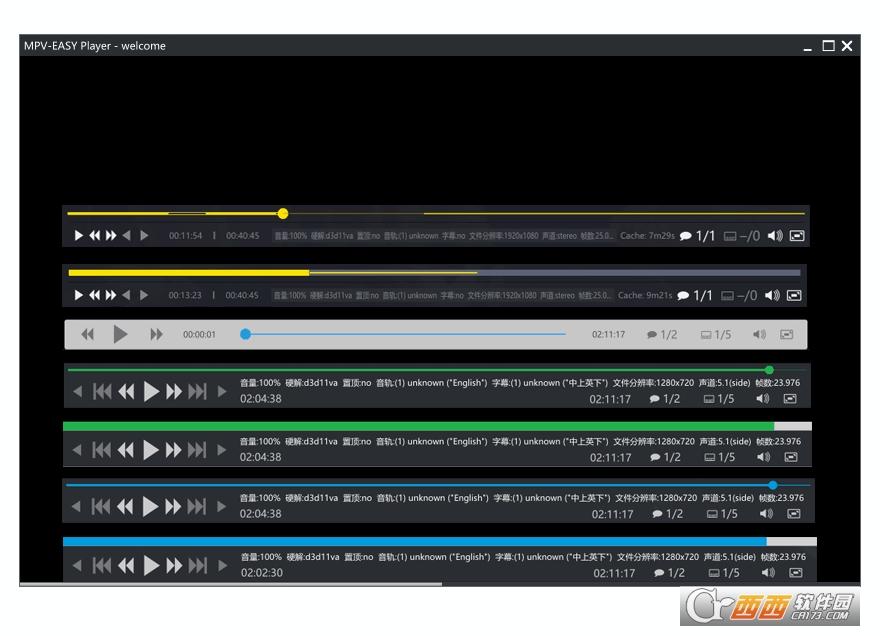Mute volume under the thin green seekbar
The height and width of the screenshot is (636, 880).
pos(763,399)
